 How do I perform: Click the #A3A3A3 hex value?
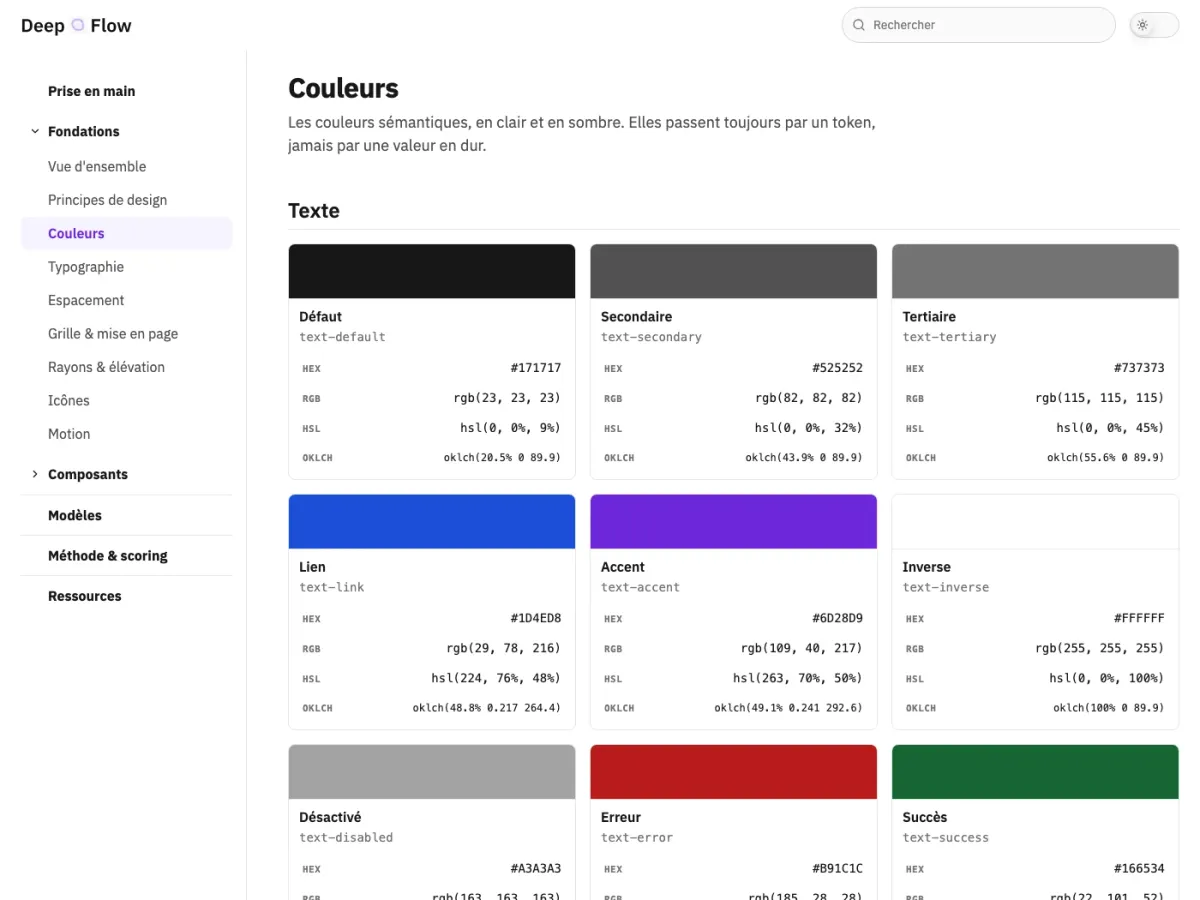coord(536,868)
